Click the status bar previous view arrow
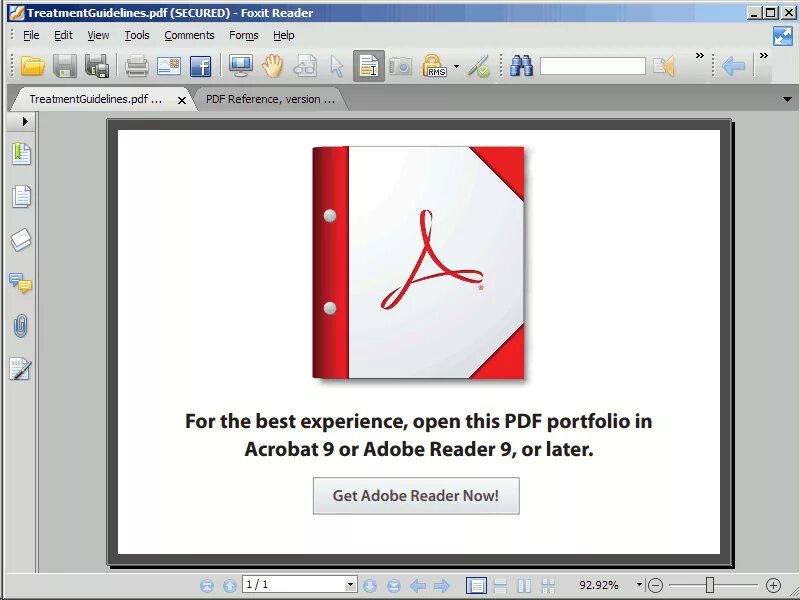The image size is (800, 600). pyautogui.click(x=418, y=585)
